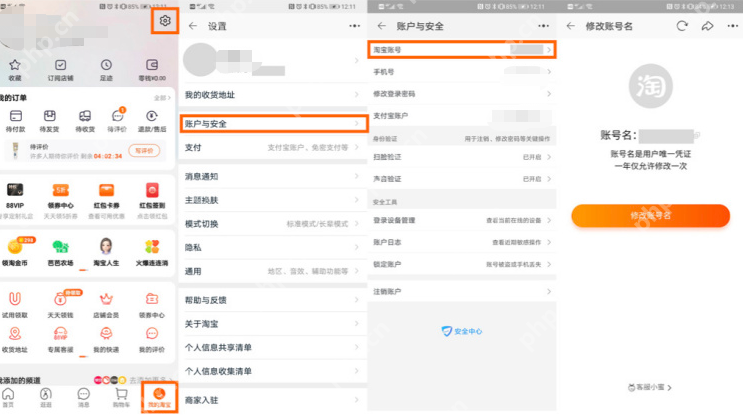
Task: Expand the 淘宝账号 row
Action: click(461, 49)
